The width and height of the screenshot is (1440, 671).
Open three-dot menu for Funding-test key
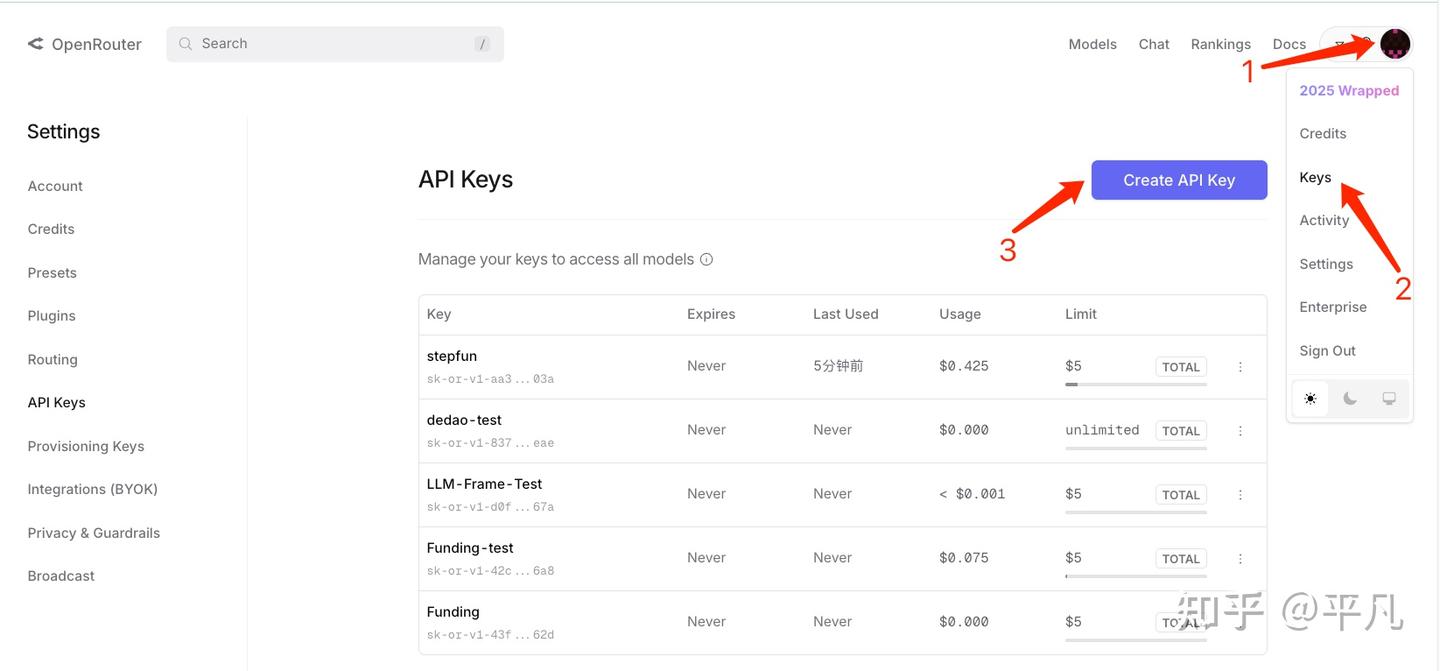pyautogui.click(x=1240, y=559)
